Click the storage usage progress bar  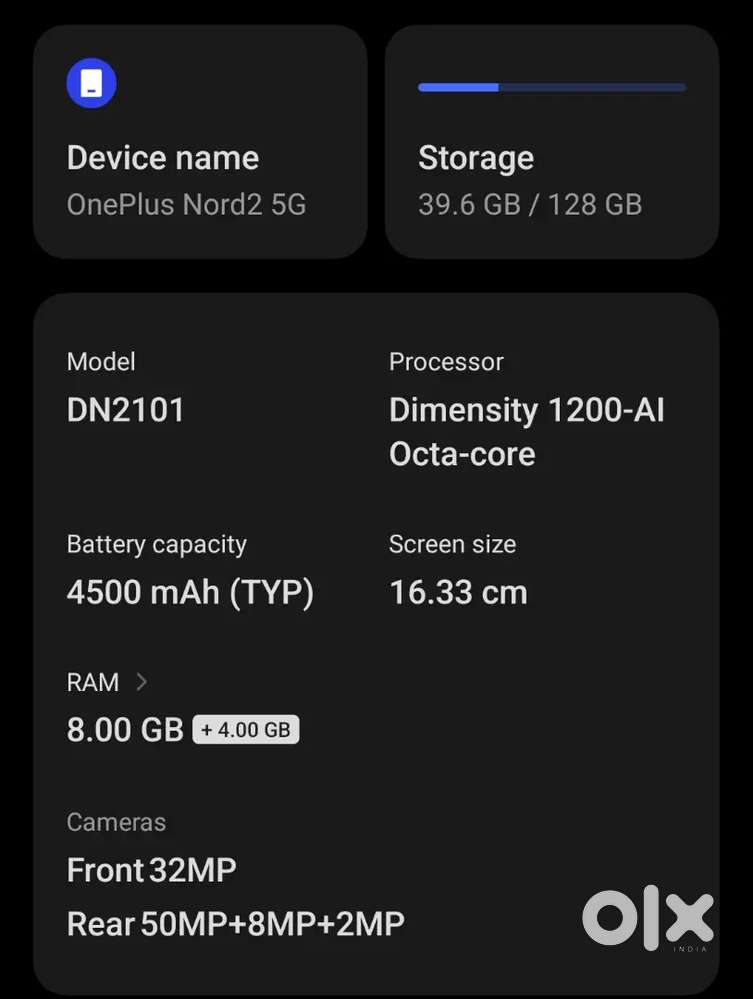pyautogui.click(x=552, y=88)
